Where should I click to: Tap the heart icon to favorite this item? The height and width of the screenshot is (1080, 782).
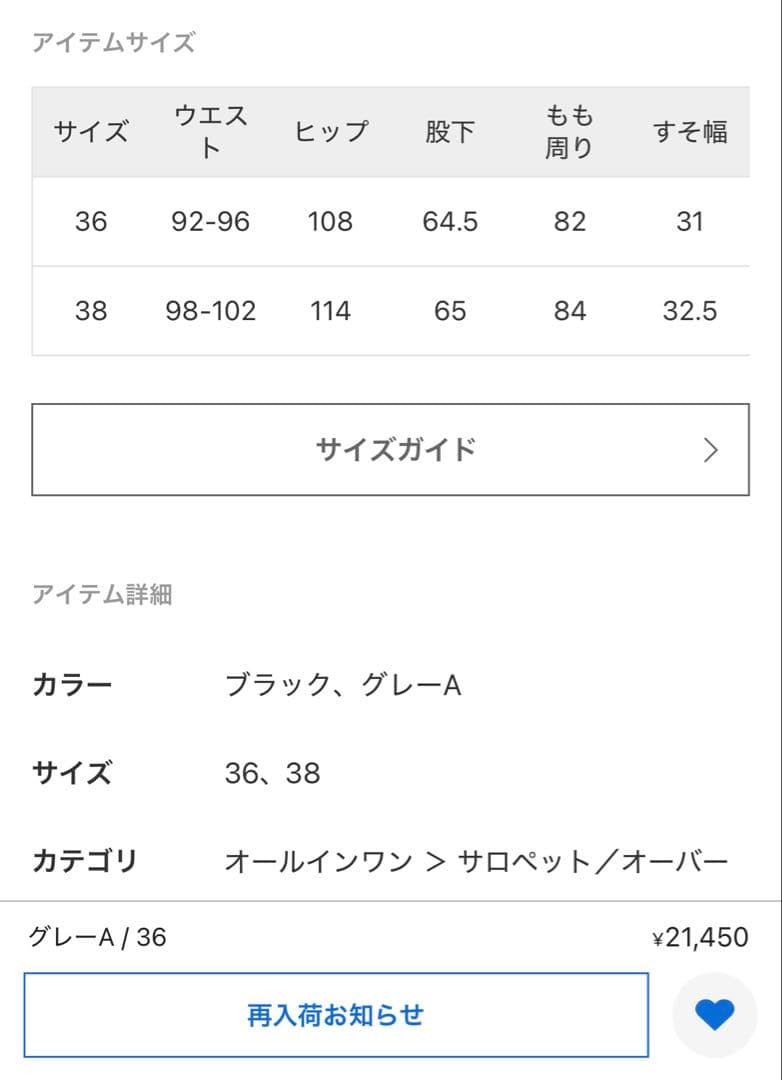point(710,1014)
